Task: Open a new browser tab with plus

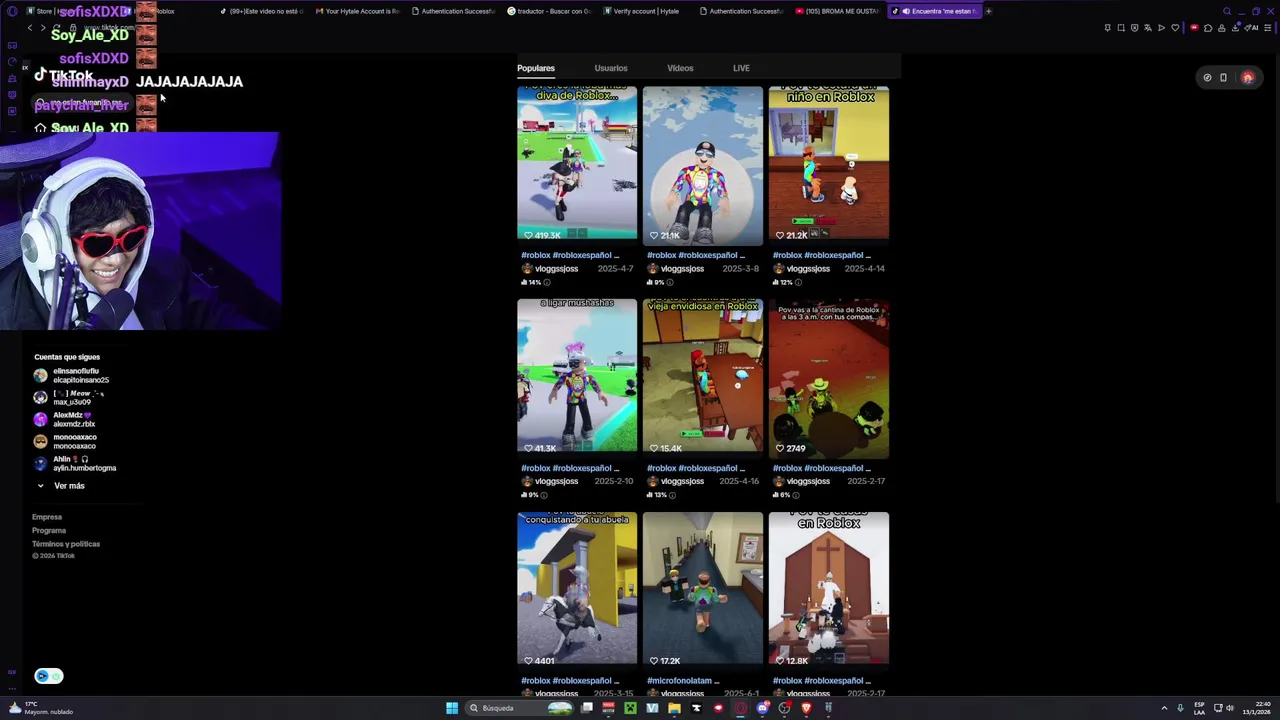Action: click(x=988, y=11)
